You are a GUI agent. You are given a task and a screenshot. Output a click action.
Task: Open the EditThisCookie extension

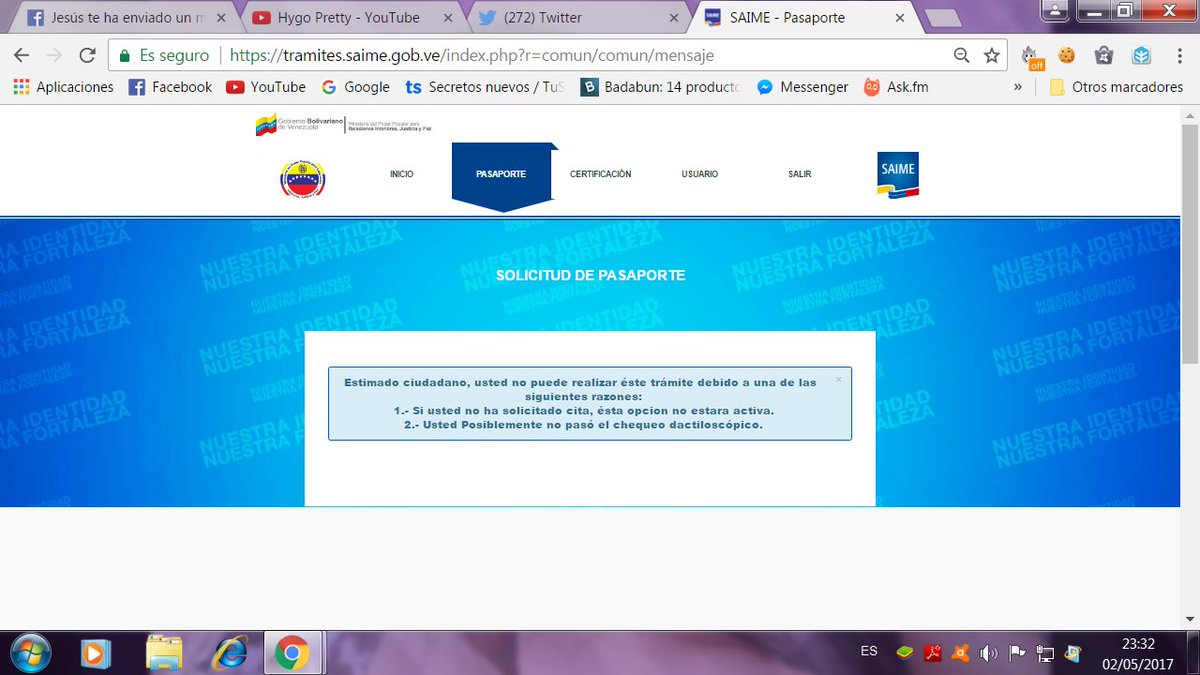(1066, 55)
